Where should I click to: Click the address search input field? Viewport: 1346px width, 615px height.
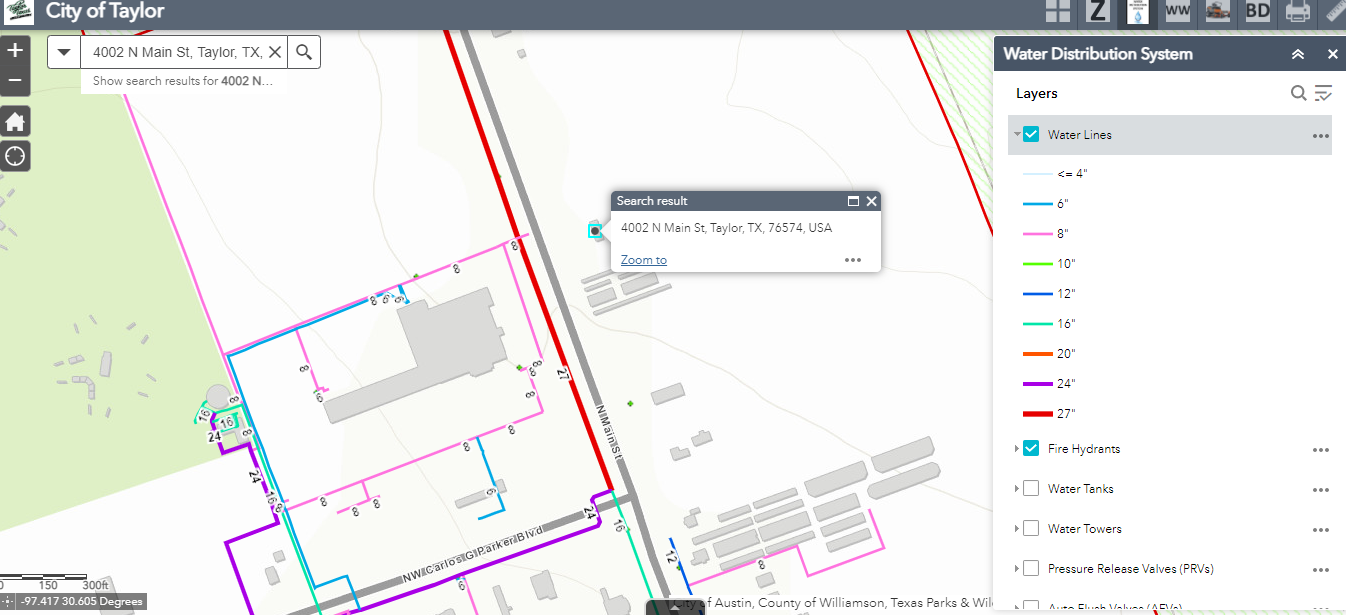tap(175, 52)
